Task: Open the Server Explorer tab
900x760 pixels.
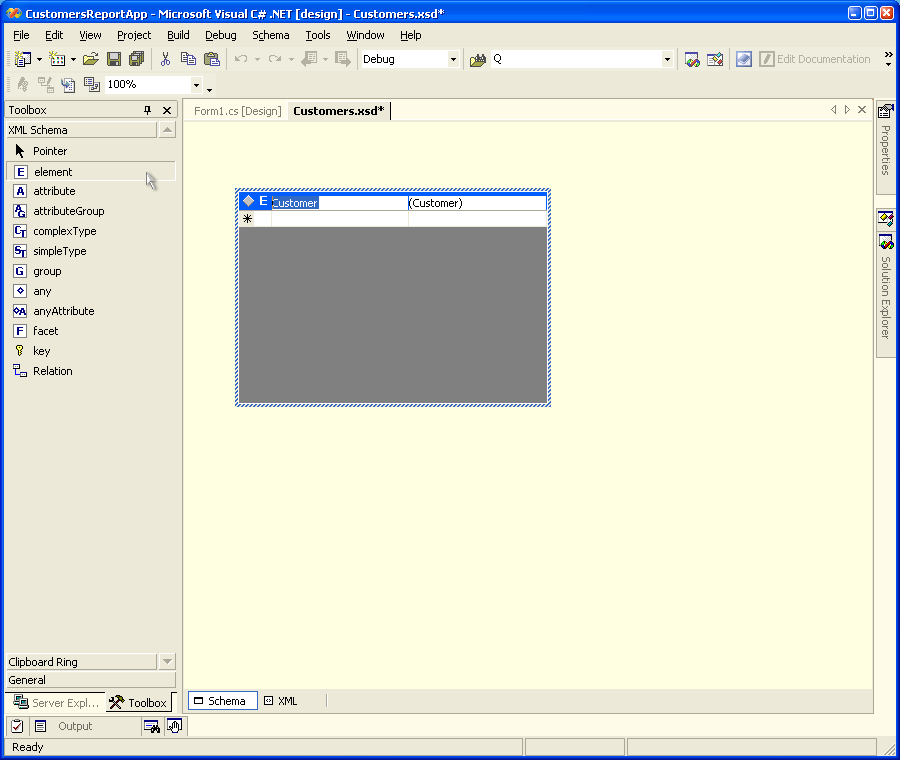Action: click(x=55, y=703)
